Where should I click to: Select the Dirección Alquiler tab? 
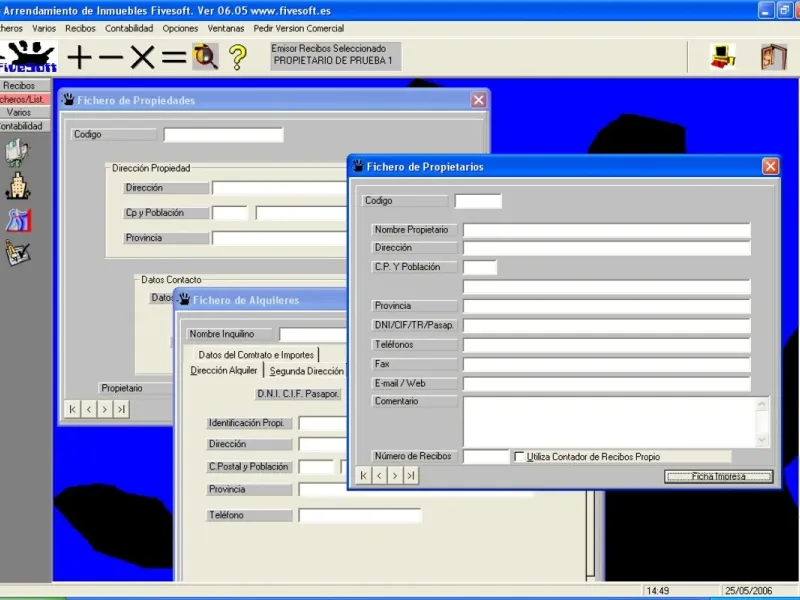(x=223, y=370)
